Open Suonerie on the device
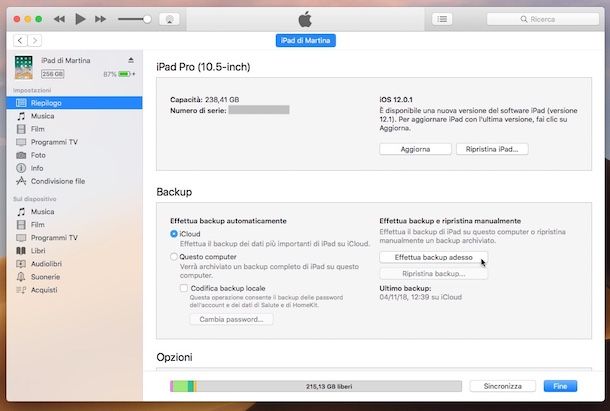Screen dimensions: 610x411 click(75, 277)
